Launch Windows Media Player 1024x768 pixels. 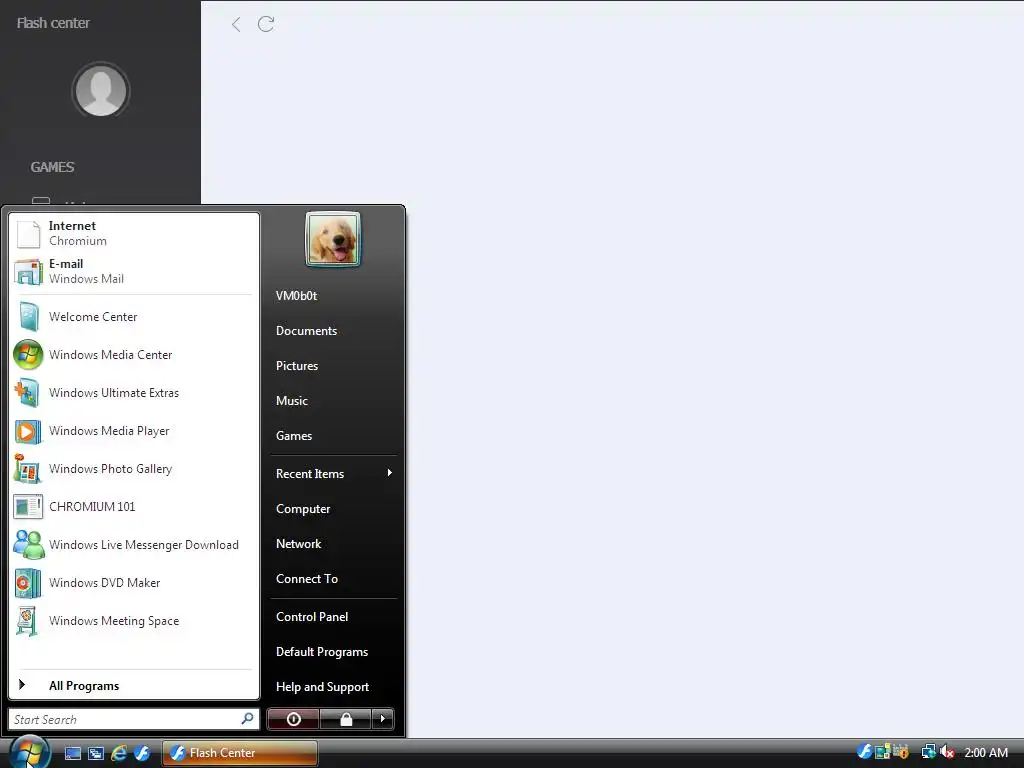134,431
